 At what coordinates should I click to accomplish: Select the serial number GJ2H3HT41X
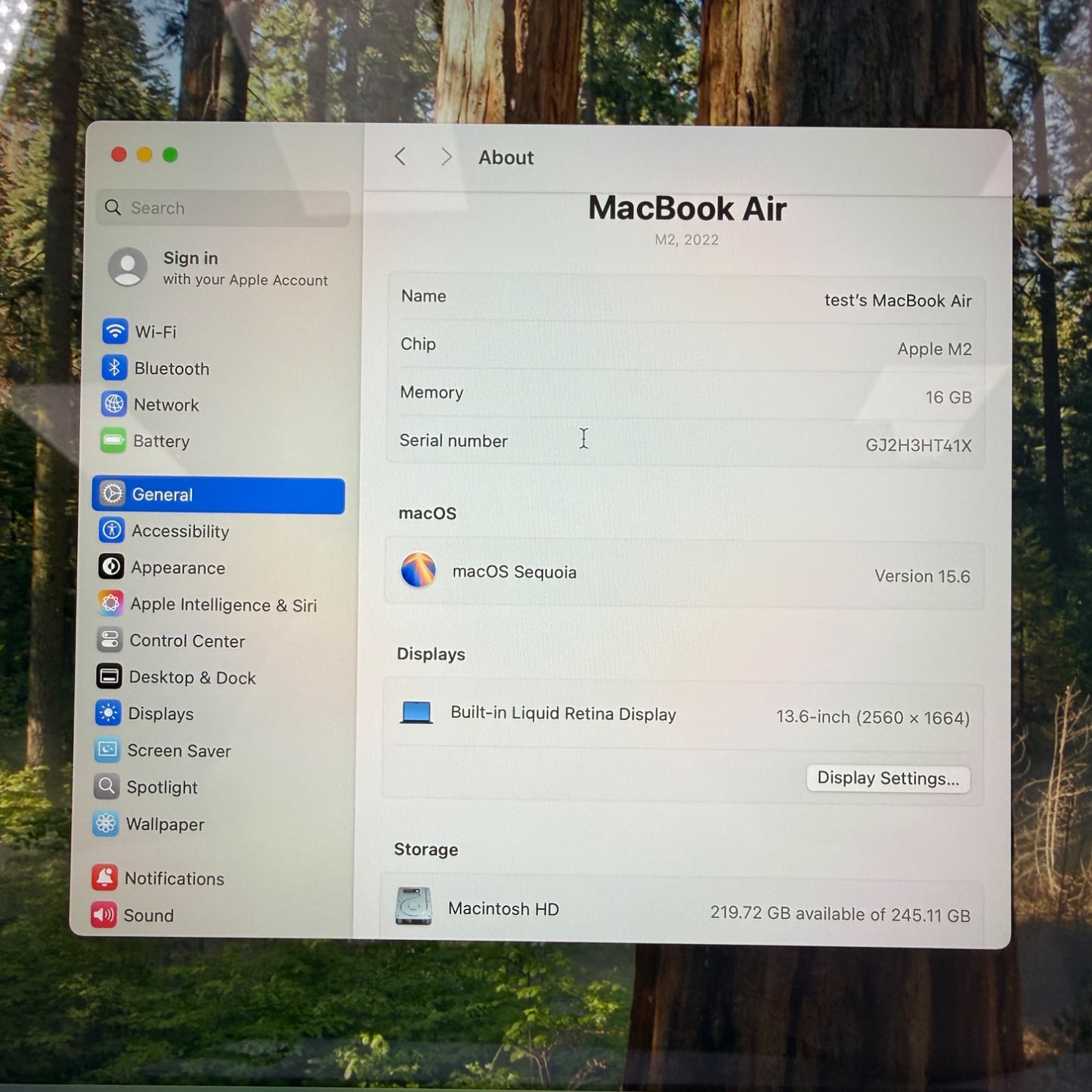(918, 446)
